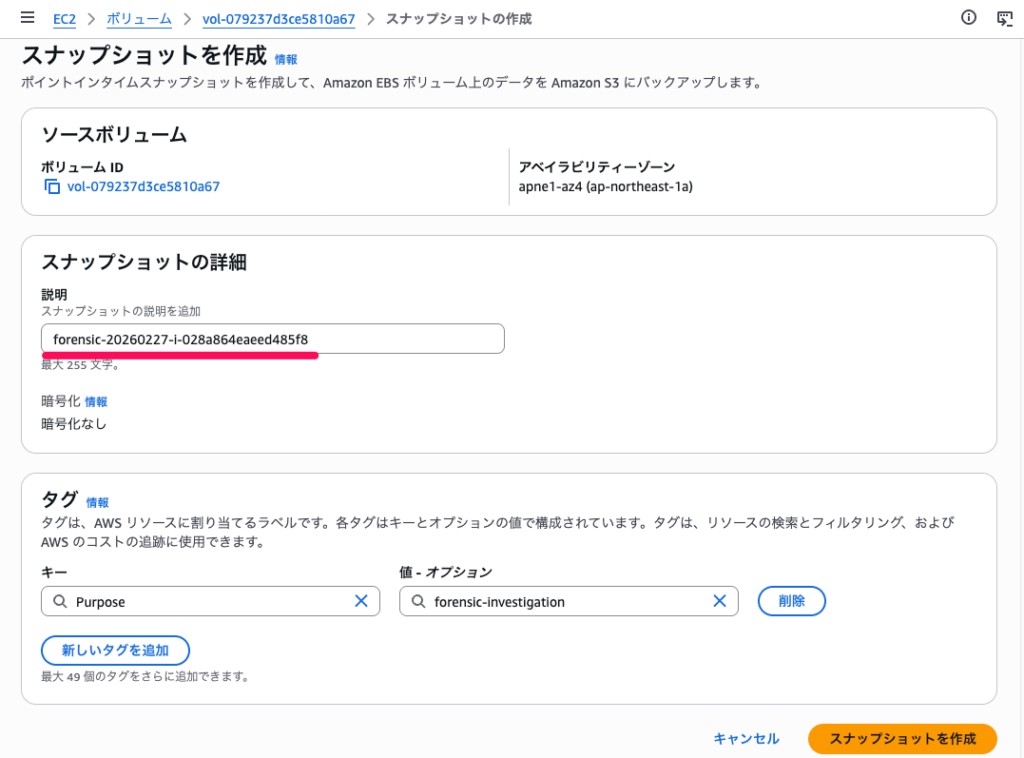Click the search icon in value field
Viewport: 1024px width, 758px height.
(418, 602)
